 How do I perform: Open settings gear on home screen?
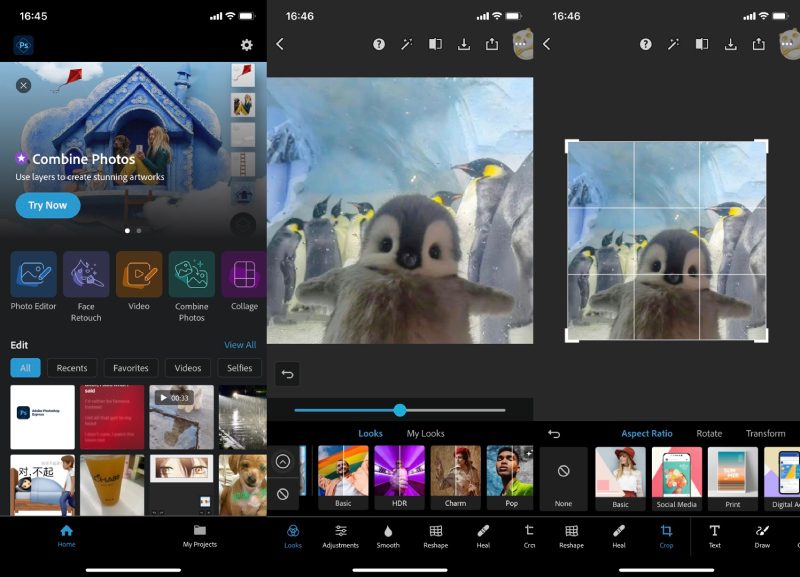[246, 45]
